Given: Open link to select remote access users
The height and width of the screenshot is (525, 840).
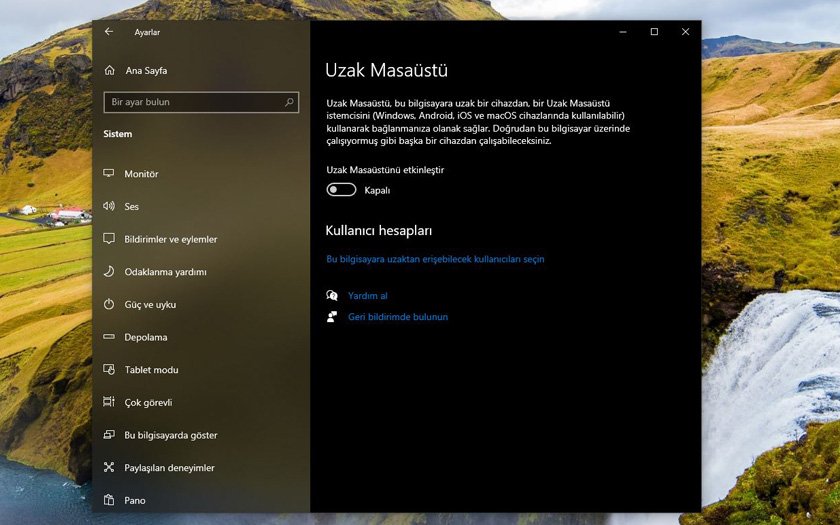Looking at the screenshot, I should (435, 259).
